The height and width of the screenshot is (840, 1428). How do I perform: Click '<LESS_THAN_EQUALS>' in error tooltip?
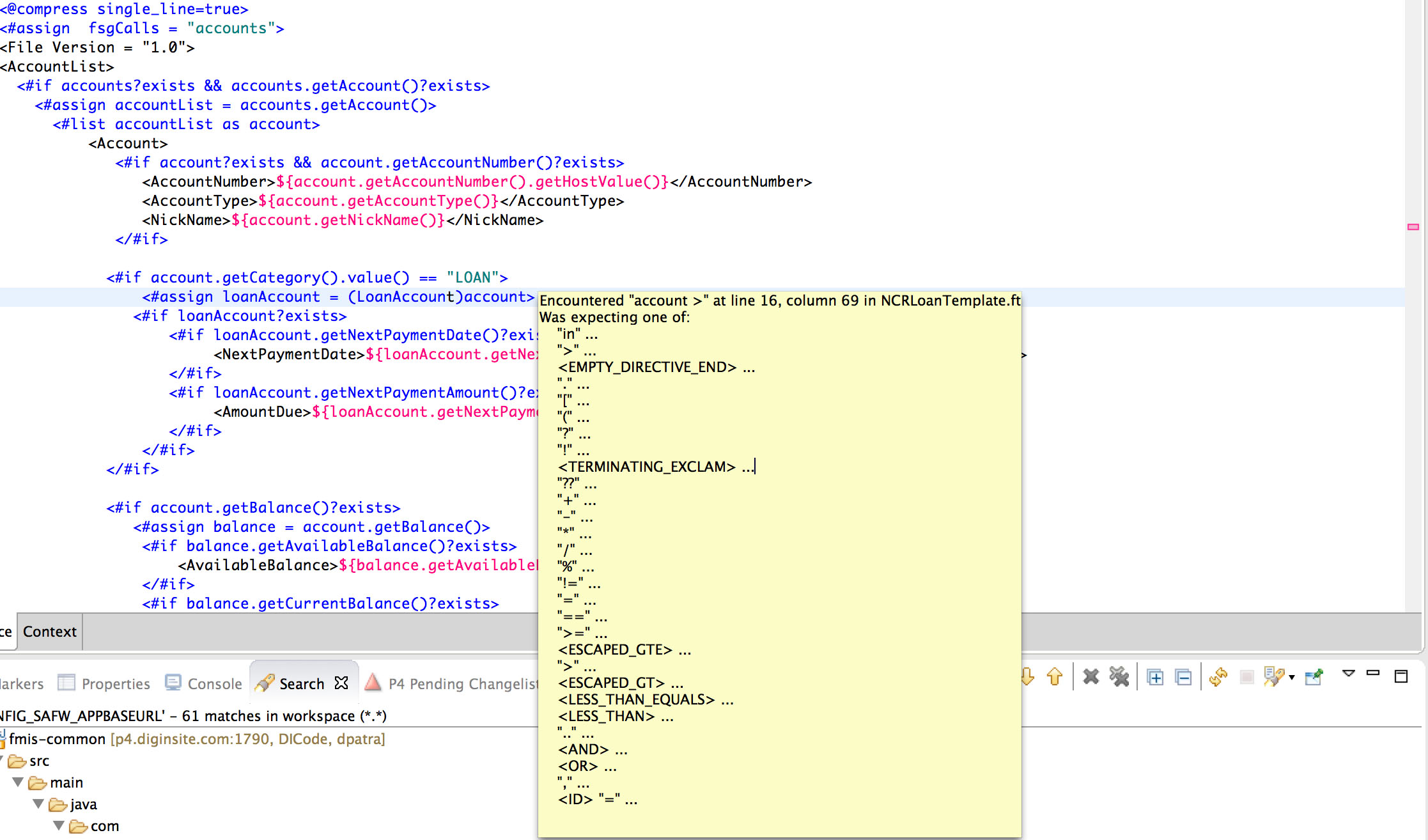pos(646,699)
